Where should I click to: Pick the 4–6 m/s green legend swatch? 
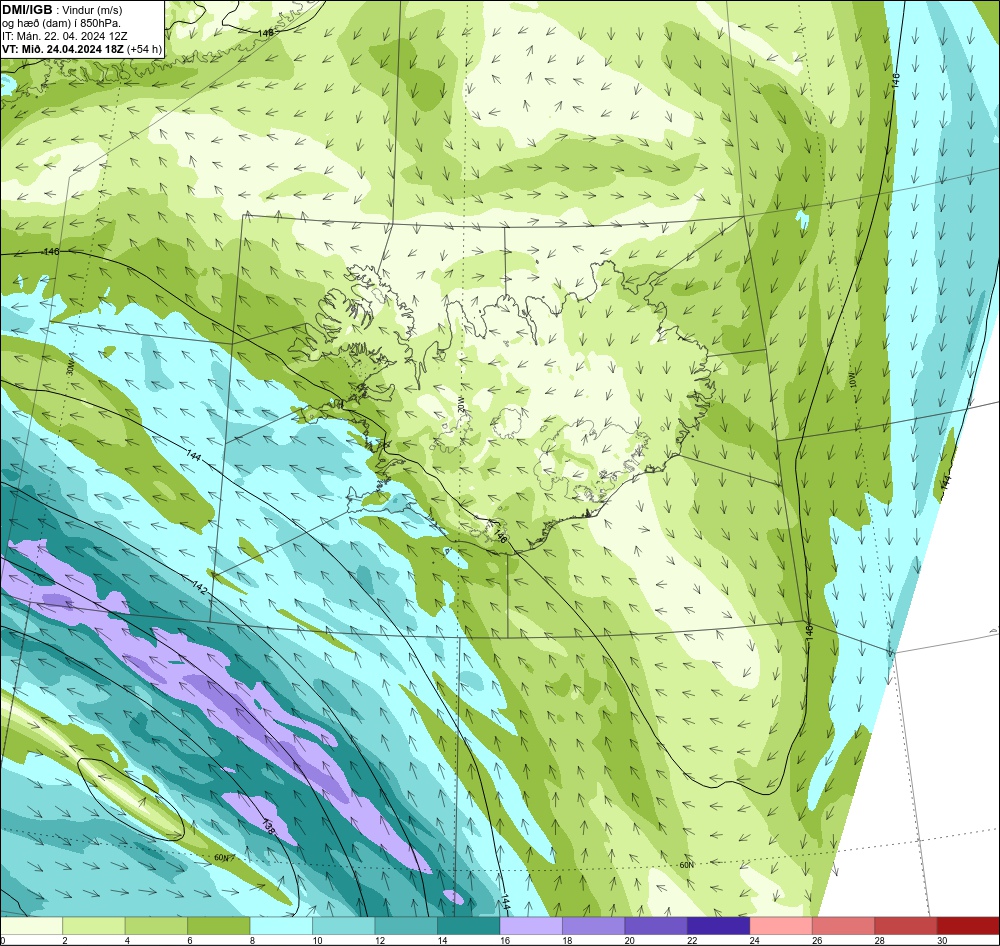click(156, 926)
